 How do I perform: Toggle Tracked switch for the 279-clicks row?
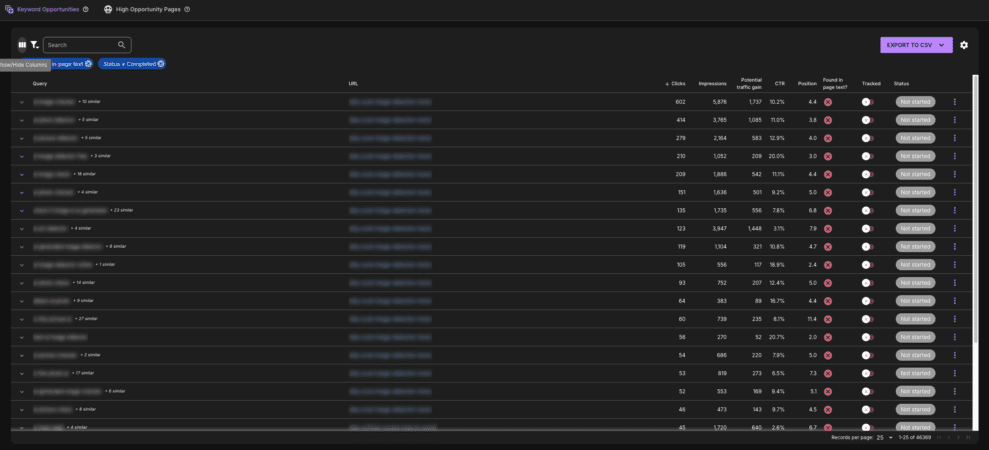coord(867,138)
